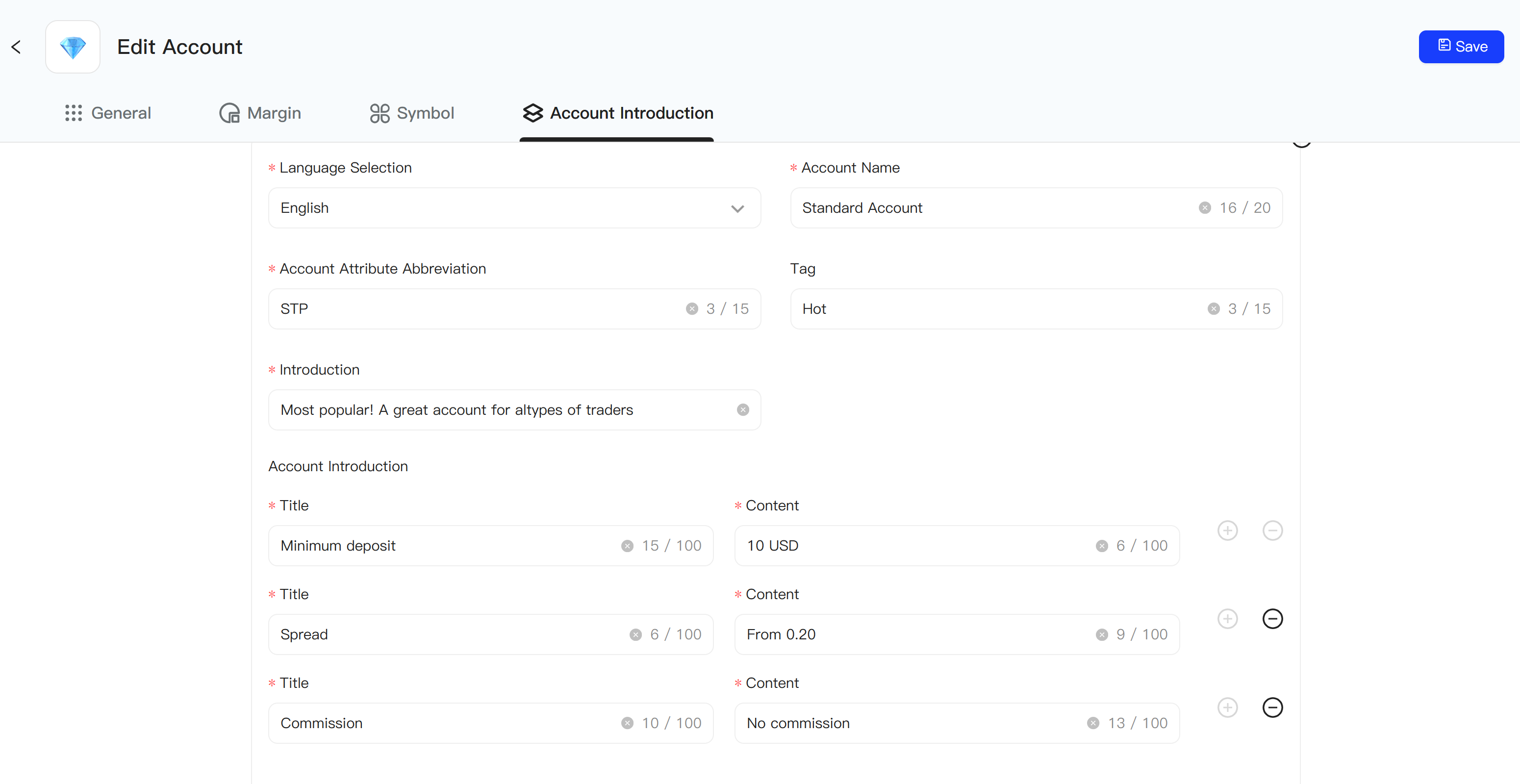Image resolution: width=1520 pixels, height=784 pixels.
Task: Go back using the left arrow
Action: tap(17, 47)
